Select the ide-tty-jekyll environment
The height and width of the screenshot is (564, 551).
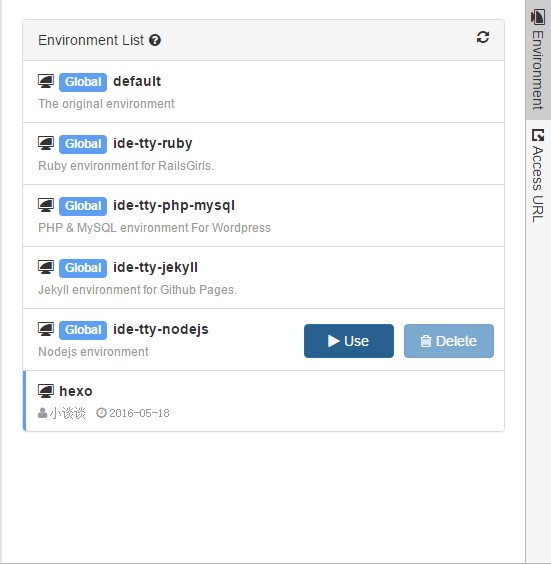point(264,278)
